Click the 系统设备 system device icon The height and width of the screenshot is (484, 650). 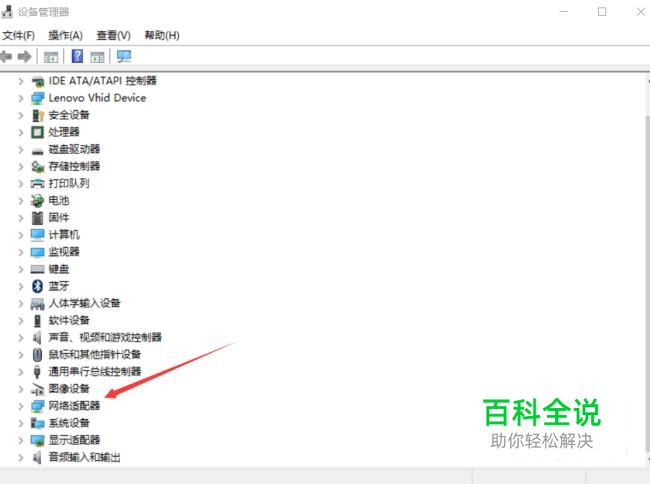pyautogui.click(x=38, y=423)
